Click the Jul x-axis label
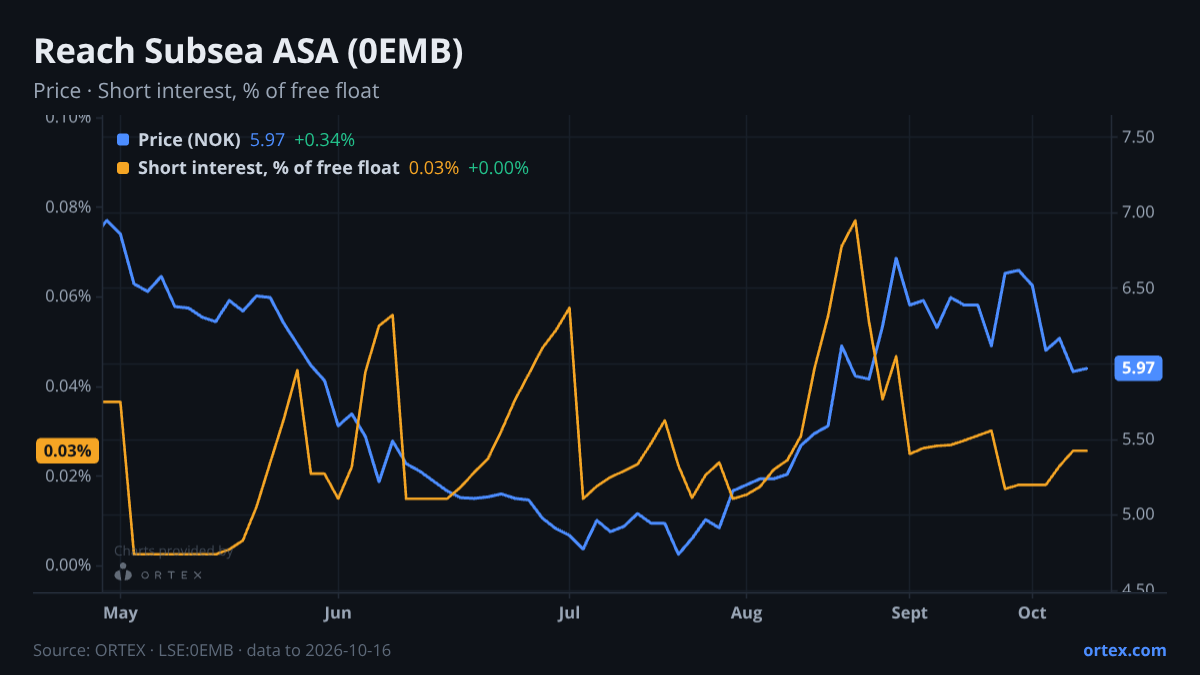 click(x=569, y=612)
